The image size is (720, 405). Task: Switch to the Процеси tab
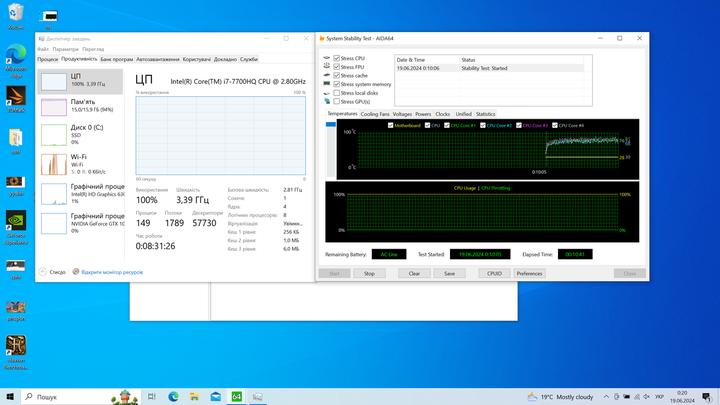(x=48, y=59)
